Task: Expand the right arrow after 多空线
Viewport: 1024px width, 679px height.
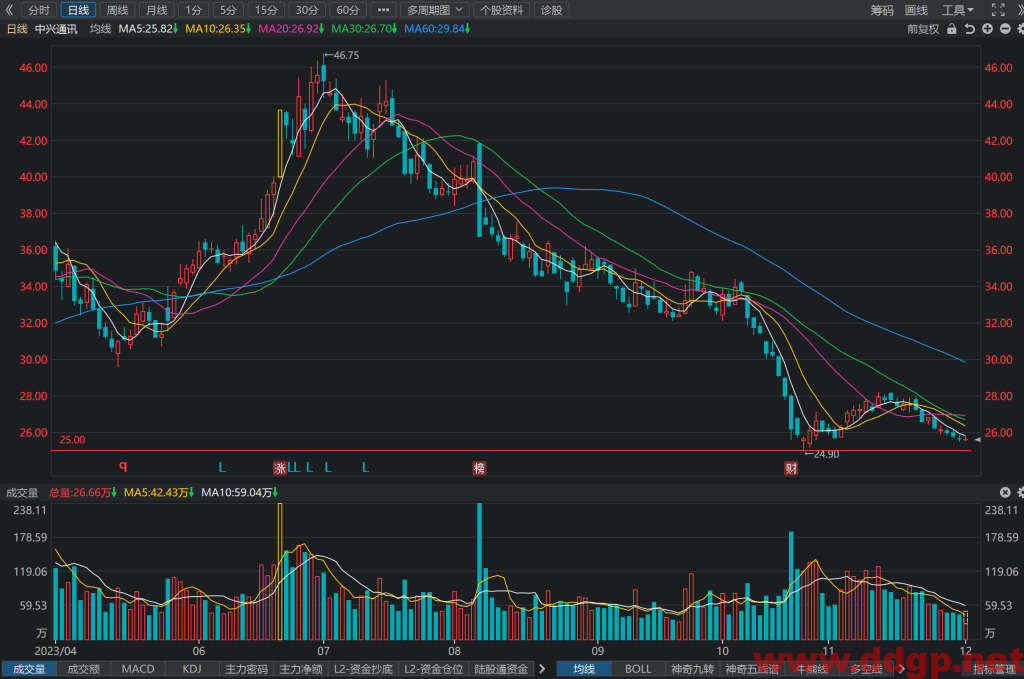Action: [901, 669]
